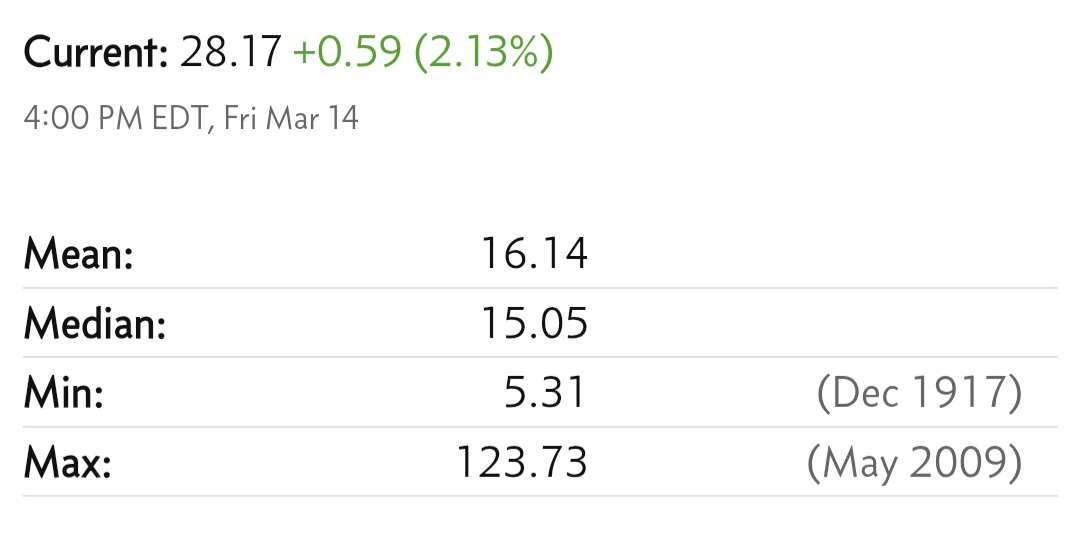1080x538 pixels.
Task: Select the maximum value 123.73
Action: pos(522,462)
